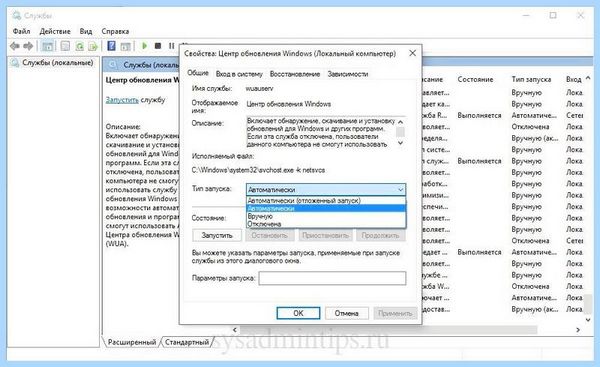Click the Отмена button
Viewport: 600px width, 367px height.
click(347, 313)
